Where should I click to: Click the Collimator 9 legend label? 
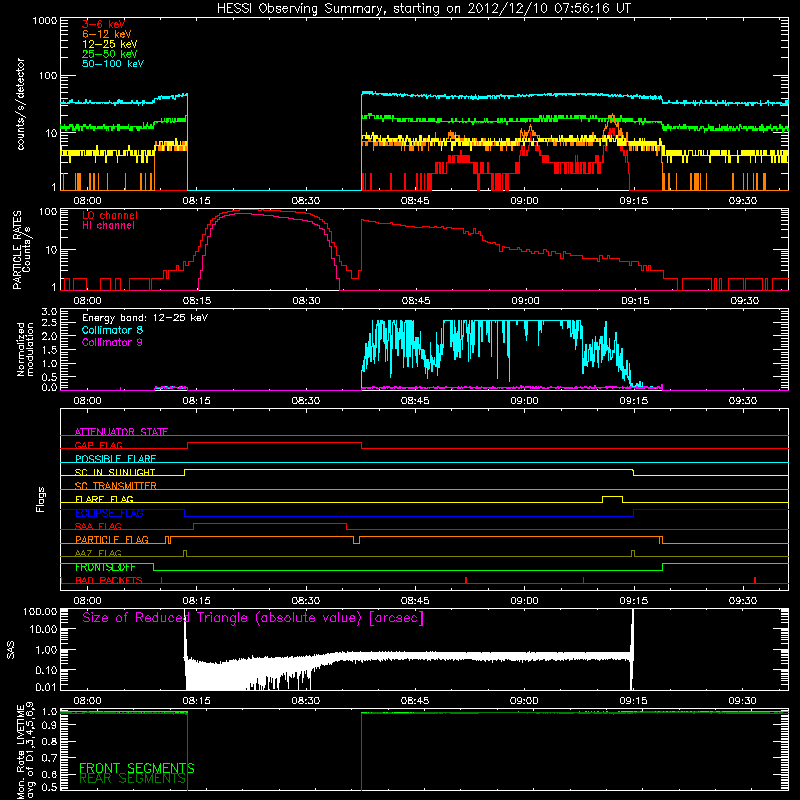[x=112, y=342]
